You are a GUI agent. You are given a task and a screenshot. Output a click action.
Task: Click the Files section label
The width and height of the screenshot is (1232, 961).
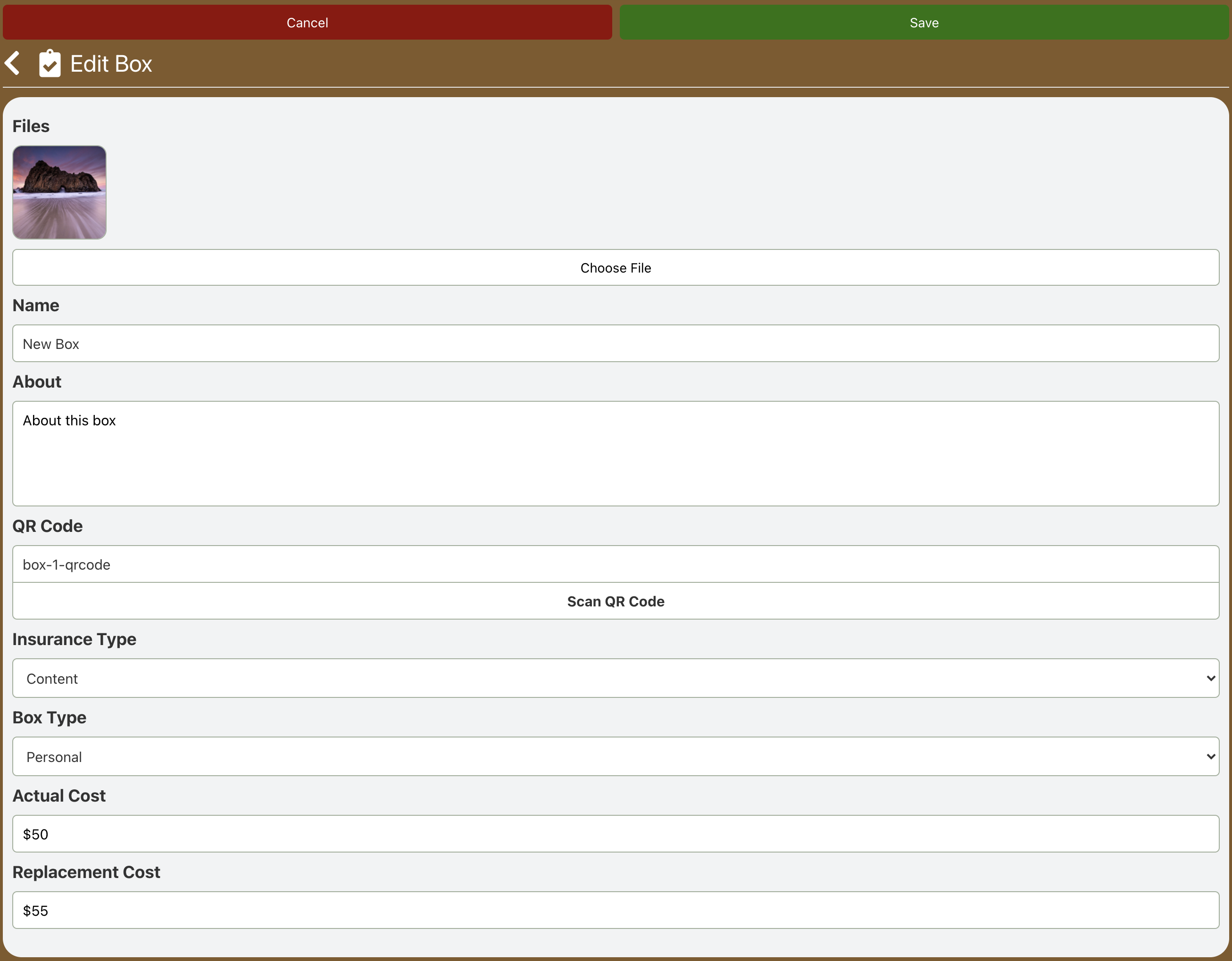coord(31,126)
